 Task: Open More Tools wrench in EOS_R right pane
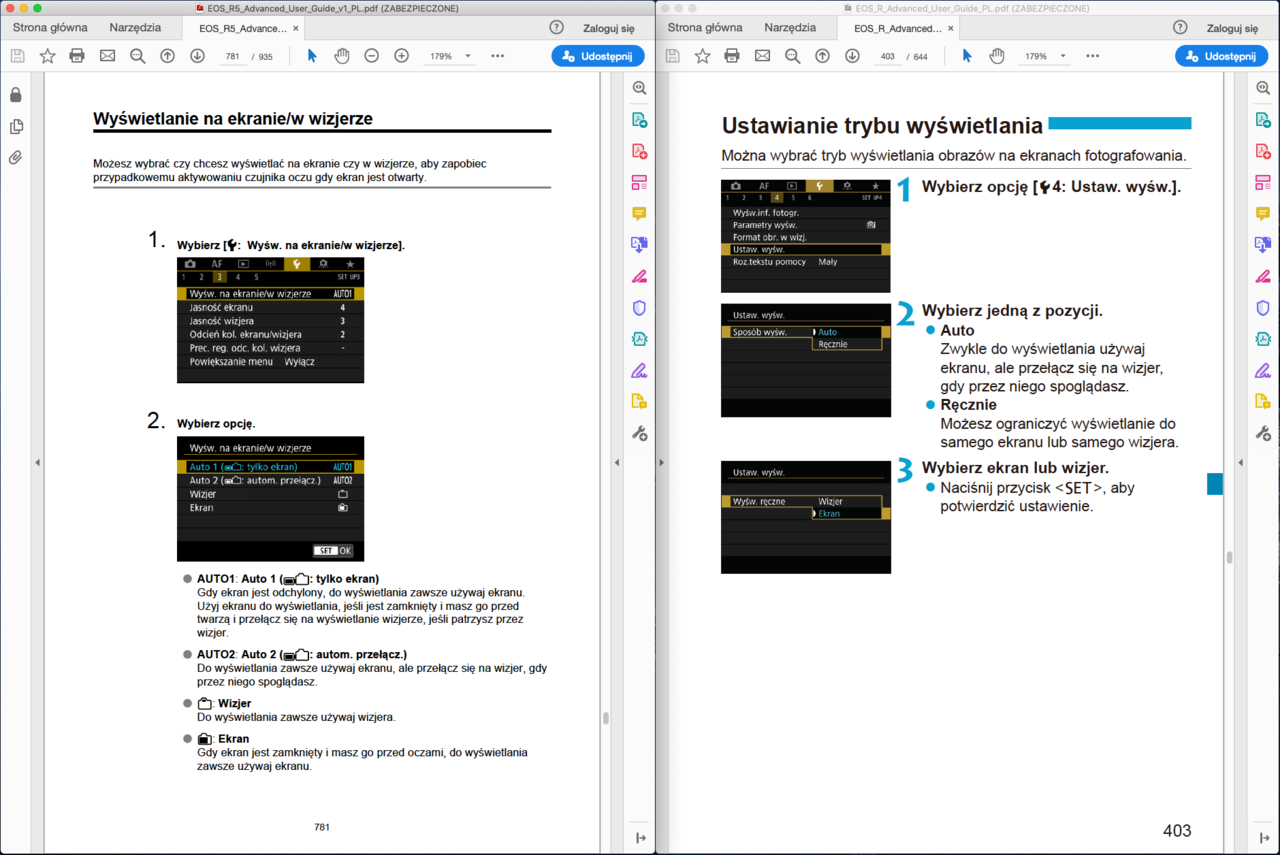1263,433
